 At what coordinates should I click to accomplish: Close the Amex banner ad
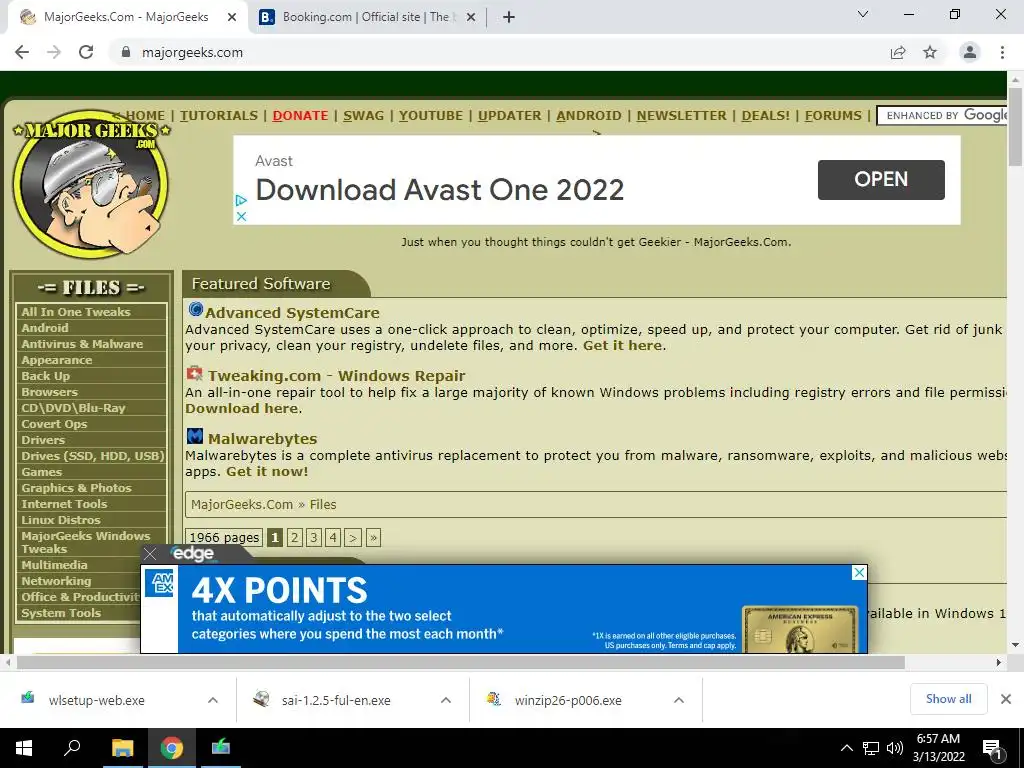pyautogui.click(x=859, y=573)
